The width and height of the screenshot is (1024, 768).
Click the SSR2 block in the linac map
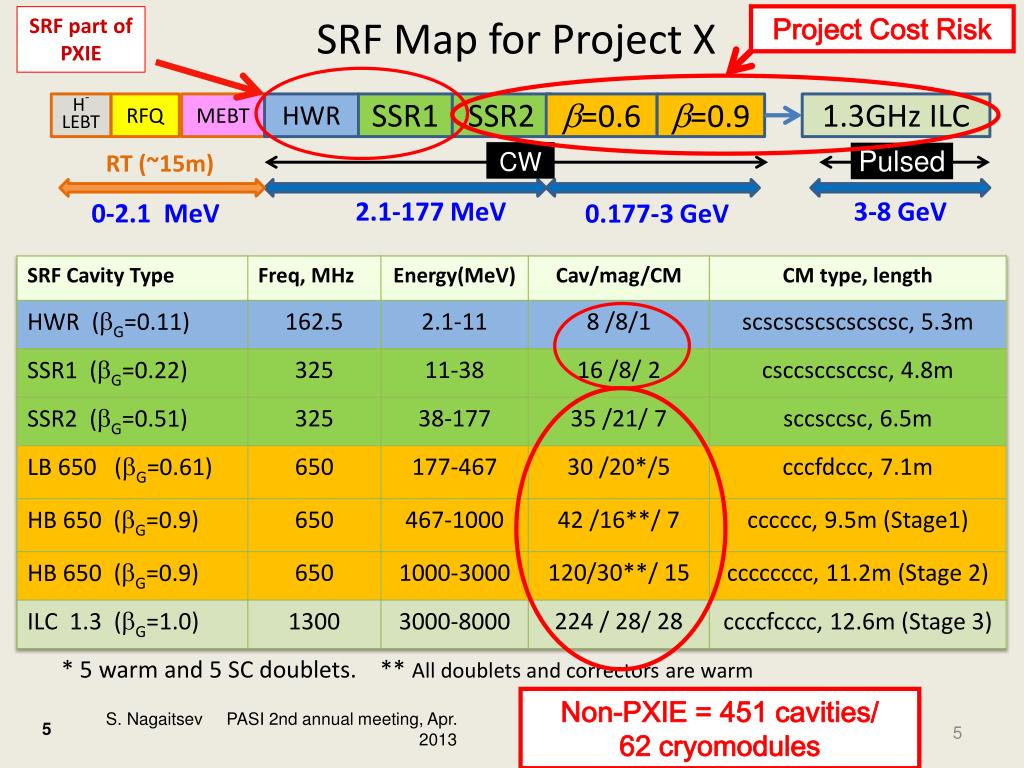coord(500,116)
